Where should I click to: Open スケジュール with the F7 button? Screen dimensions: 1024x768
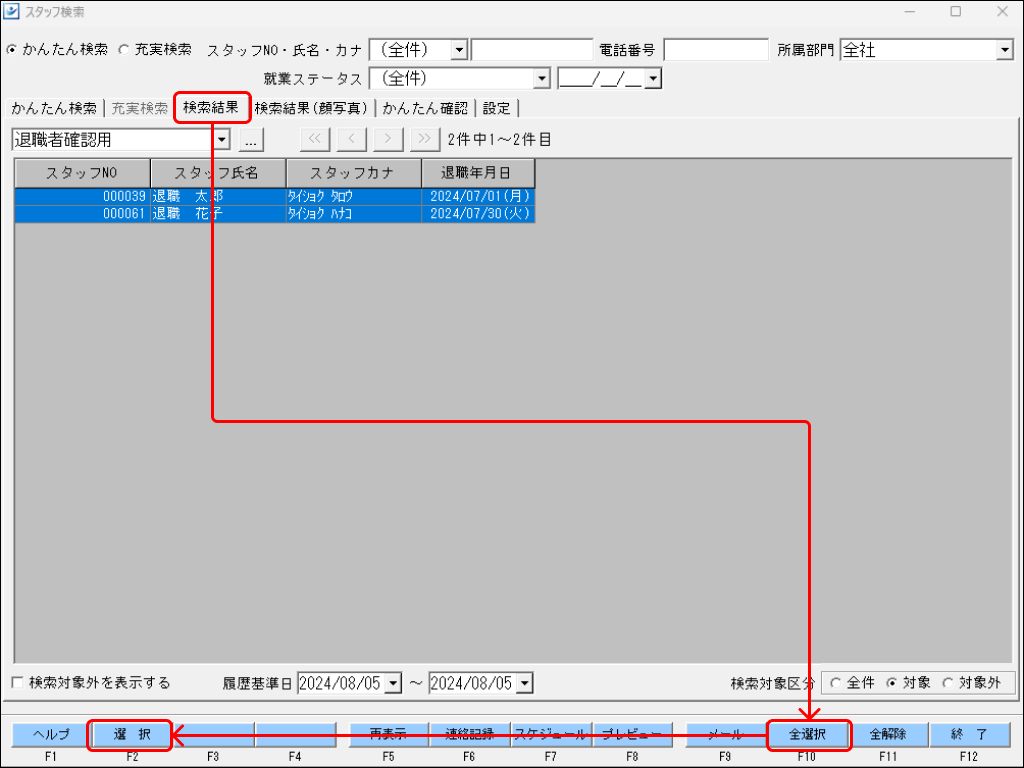coord(551,735)
